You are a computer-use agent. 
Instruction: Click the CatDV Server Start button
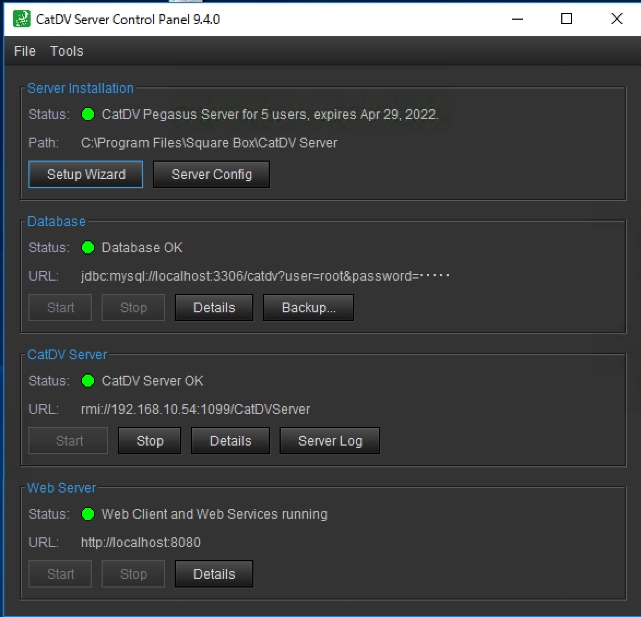68,441
